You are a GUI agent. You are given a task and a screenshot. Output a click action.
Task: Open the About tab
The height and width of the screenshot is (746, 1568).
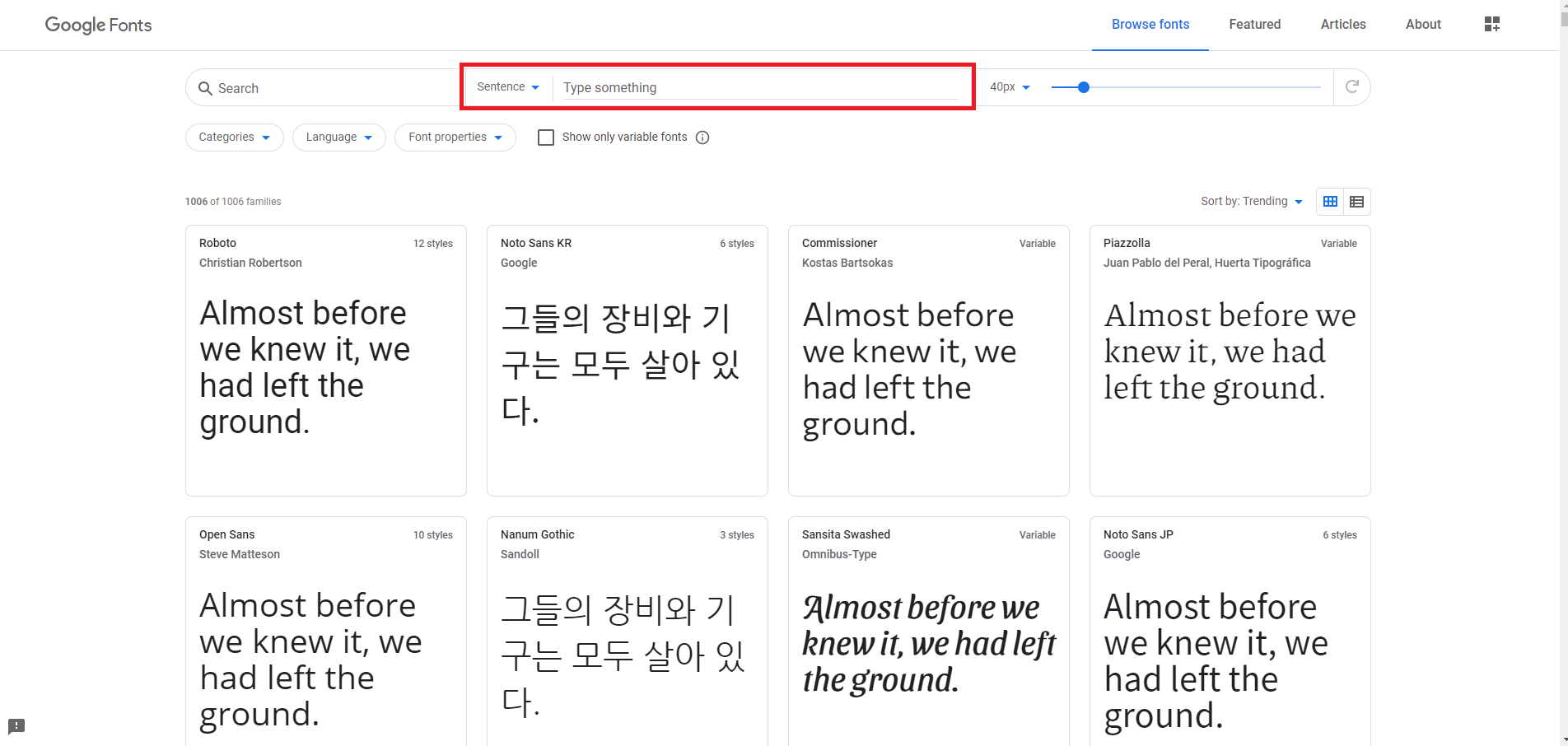[x=1423, y=25]
